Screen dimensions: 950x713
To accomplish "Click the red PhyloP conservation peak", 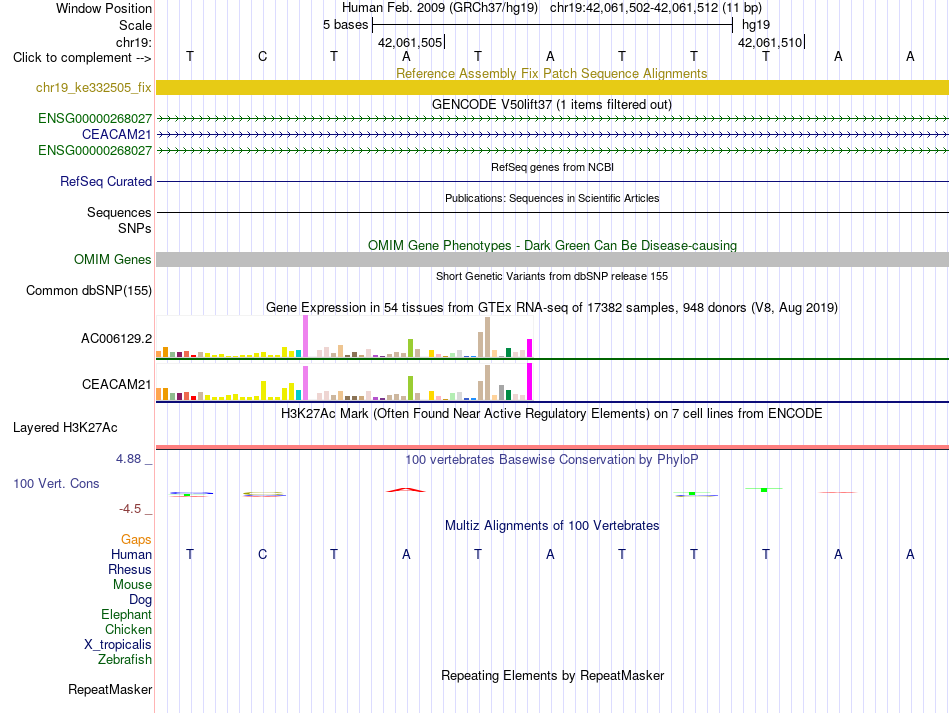I will click(x=406, y=489).
